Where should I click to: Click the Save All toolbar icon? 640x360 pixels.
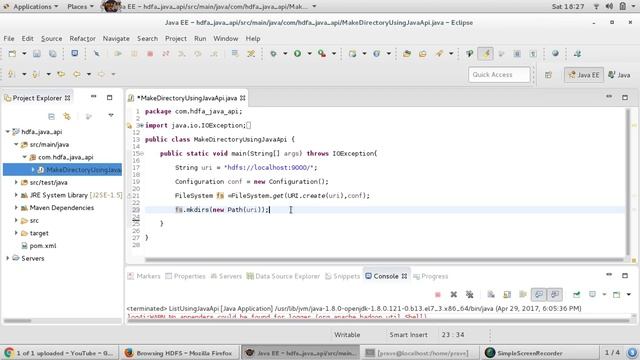[53, 53]
